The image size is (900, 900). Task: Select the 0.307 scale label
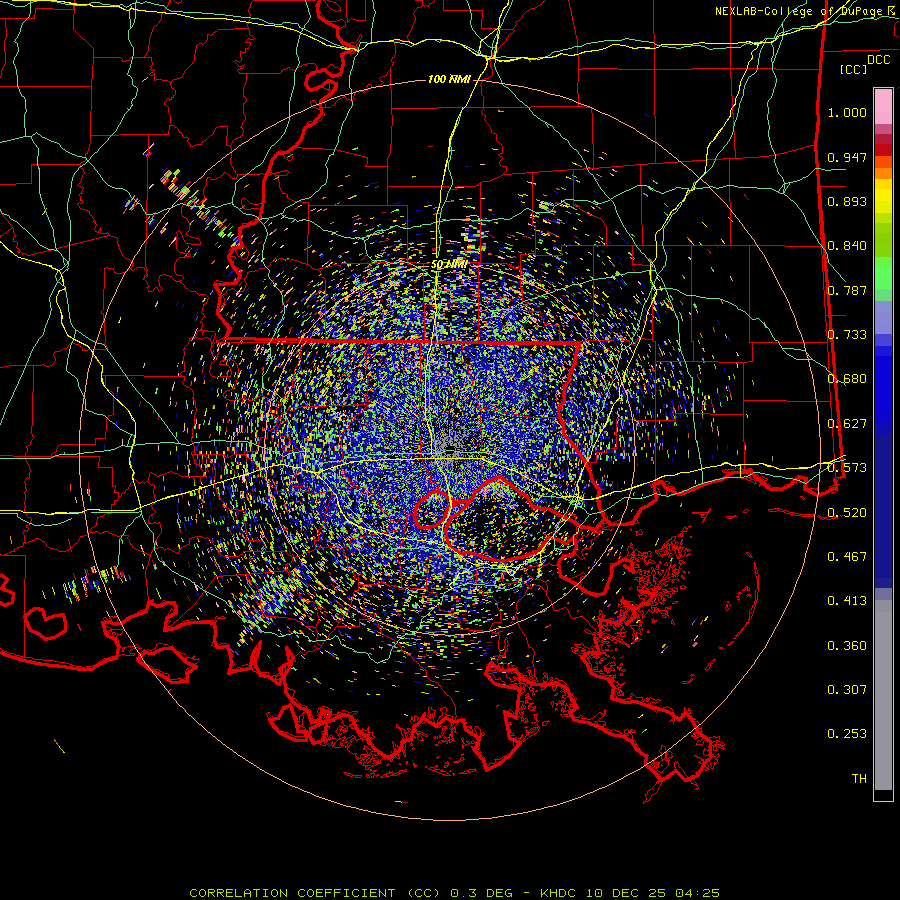[847, 690]
